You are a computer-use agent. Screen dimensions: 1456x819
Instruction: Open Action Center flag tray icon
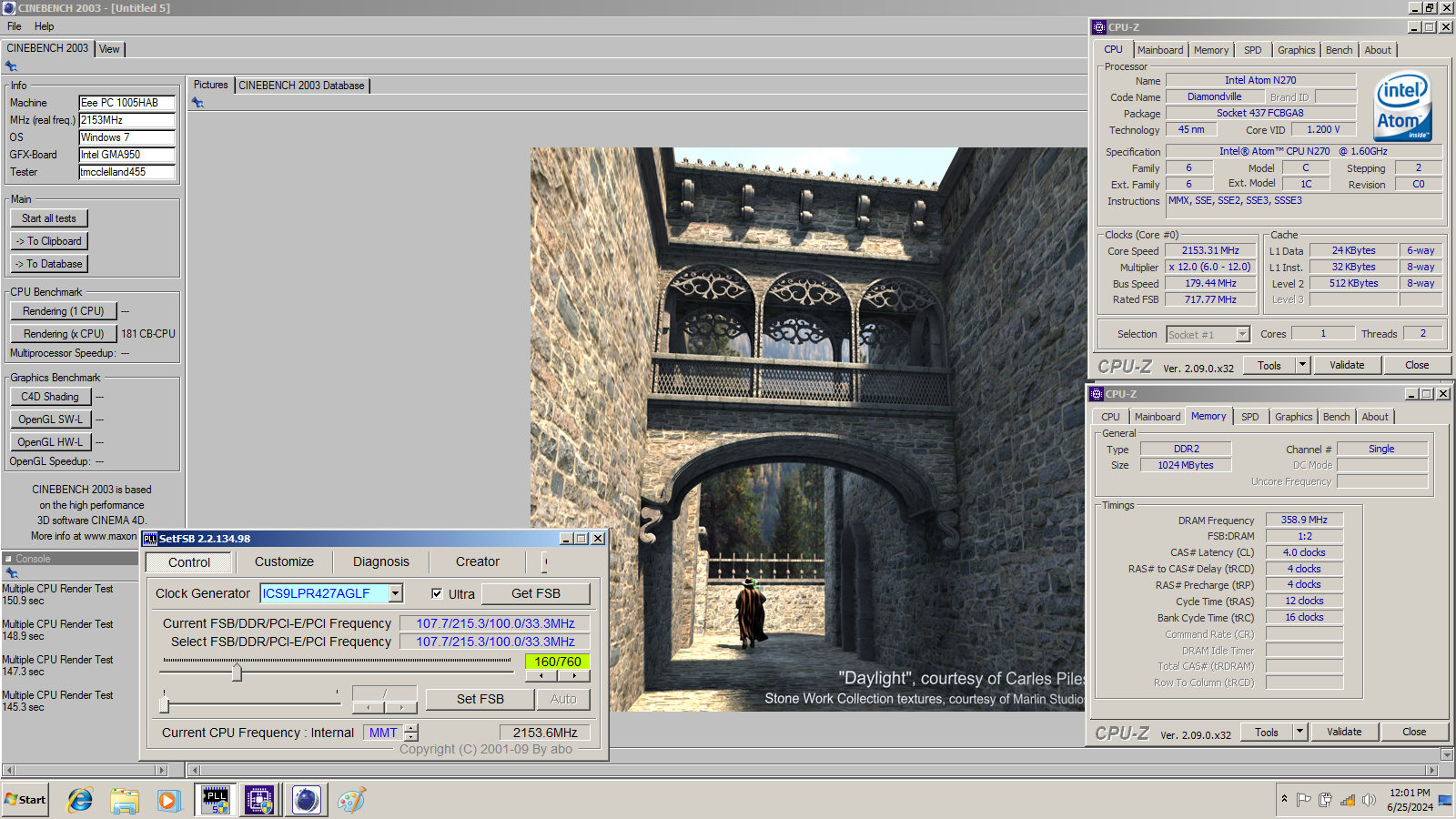click(1303, 800)
